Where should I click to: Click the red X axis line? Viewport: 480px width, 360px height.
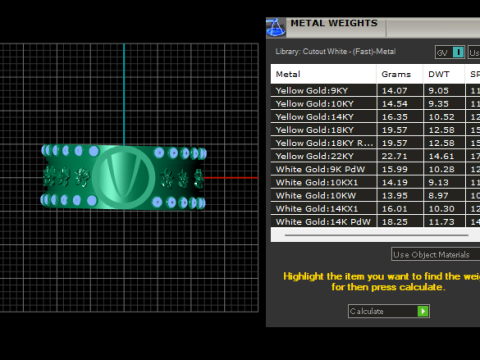pos(231,178)
